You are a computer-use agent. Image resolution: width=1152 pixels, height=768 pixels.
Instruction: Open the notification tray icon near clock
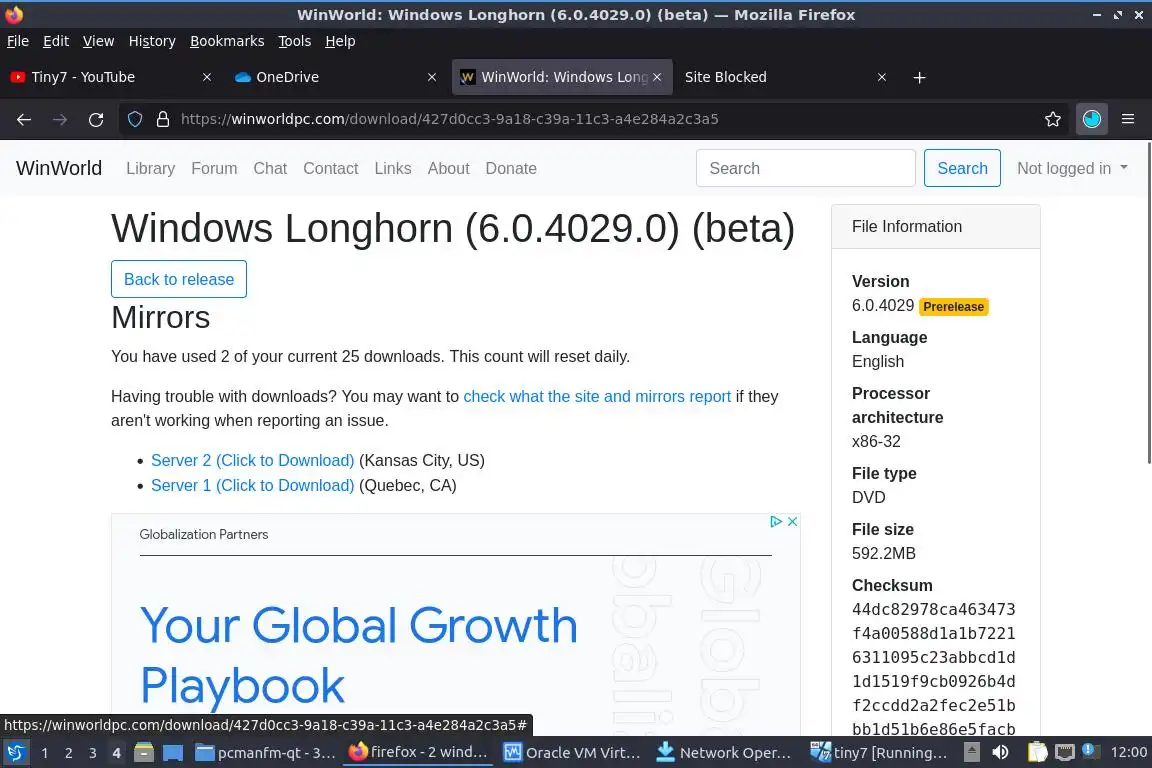[1091, 751]
